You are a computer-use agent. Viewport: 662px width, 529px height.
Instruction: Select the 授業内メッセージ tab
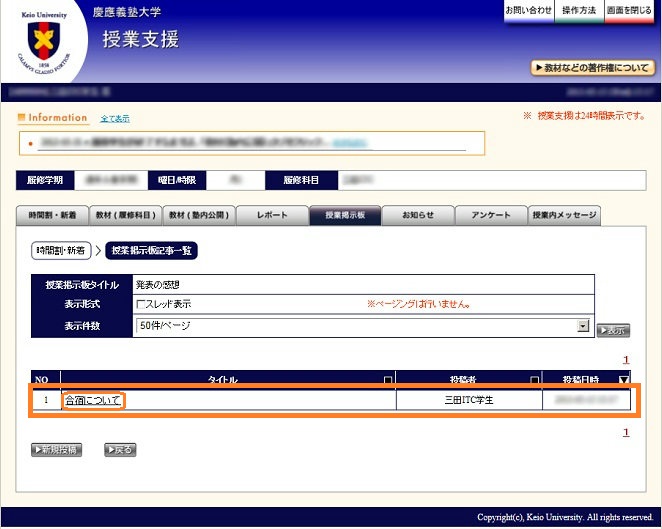click(564, 215)
